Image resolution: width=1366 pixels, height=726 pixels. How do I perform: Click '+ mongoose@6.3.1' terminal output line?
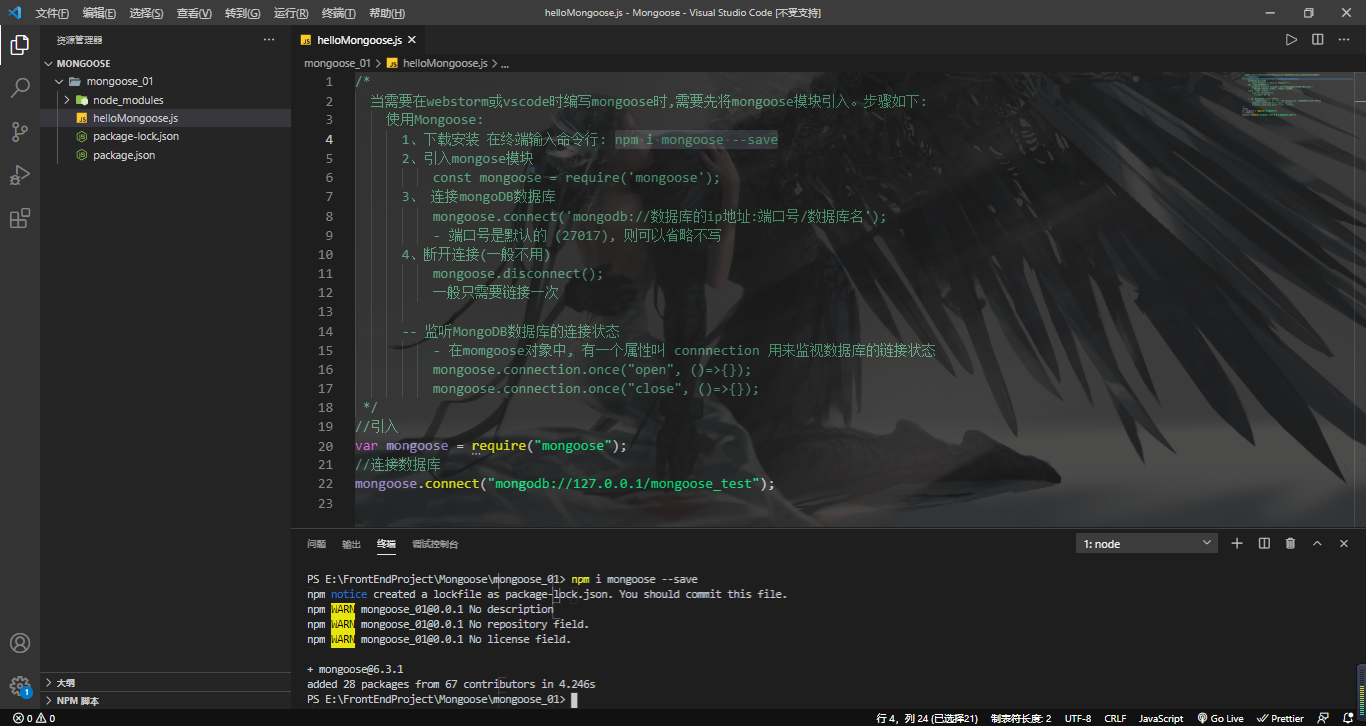coord(355,669)
